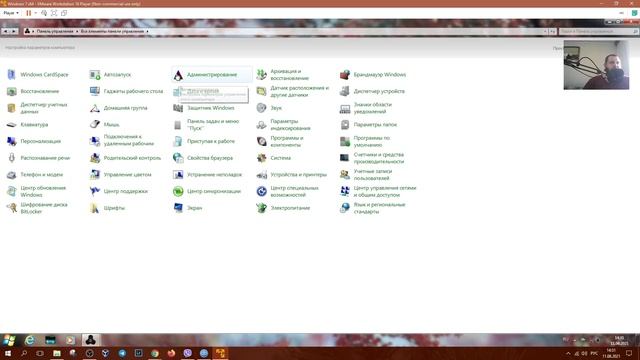Click the Значки области уведомлений link
Screen dimensions: 640x360
pos(372,108)
